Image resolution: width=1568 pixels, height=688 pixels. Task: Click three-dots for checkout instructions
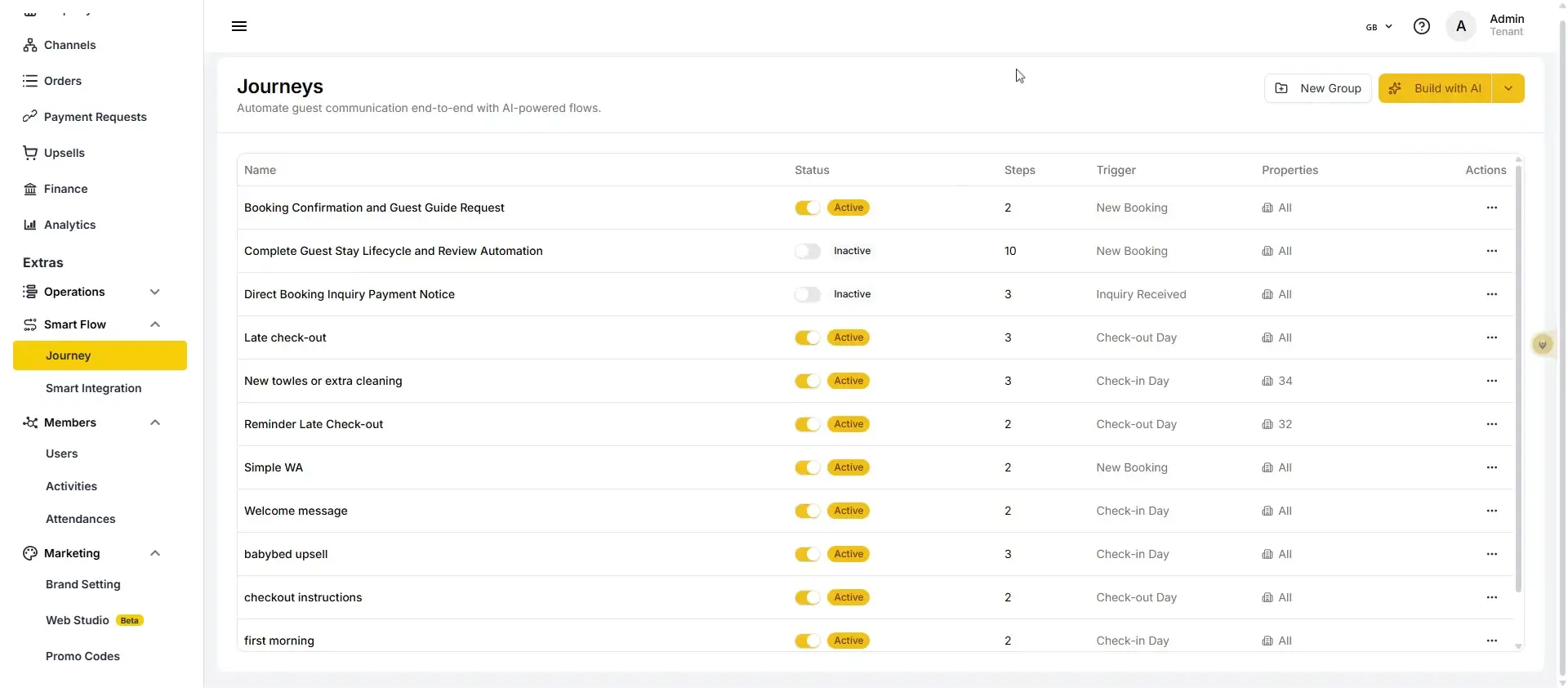(x=1492, y=597)
